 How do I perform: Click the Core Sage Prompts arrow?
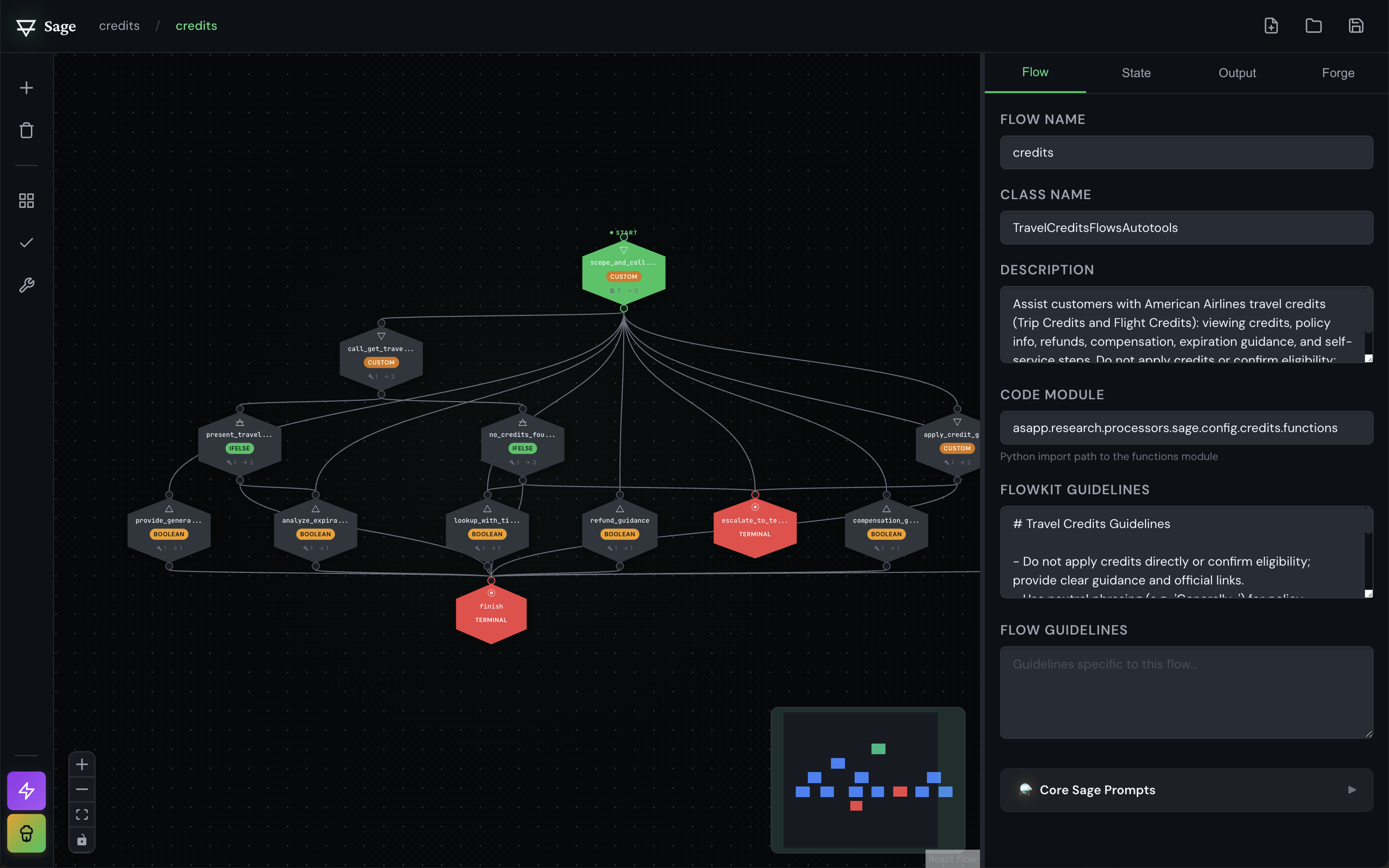click(x=1352, y=790)
